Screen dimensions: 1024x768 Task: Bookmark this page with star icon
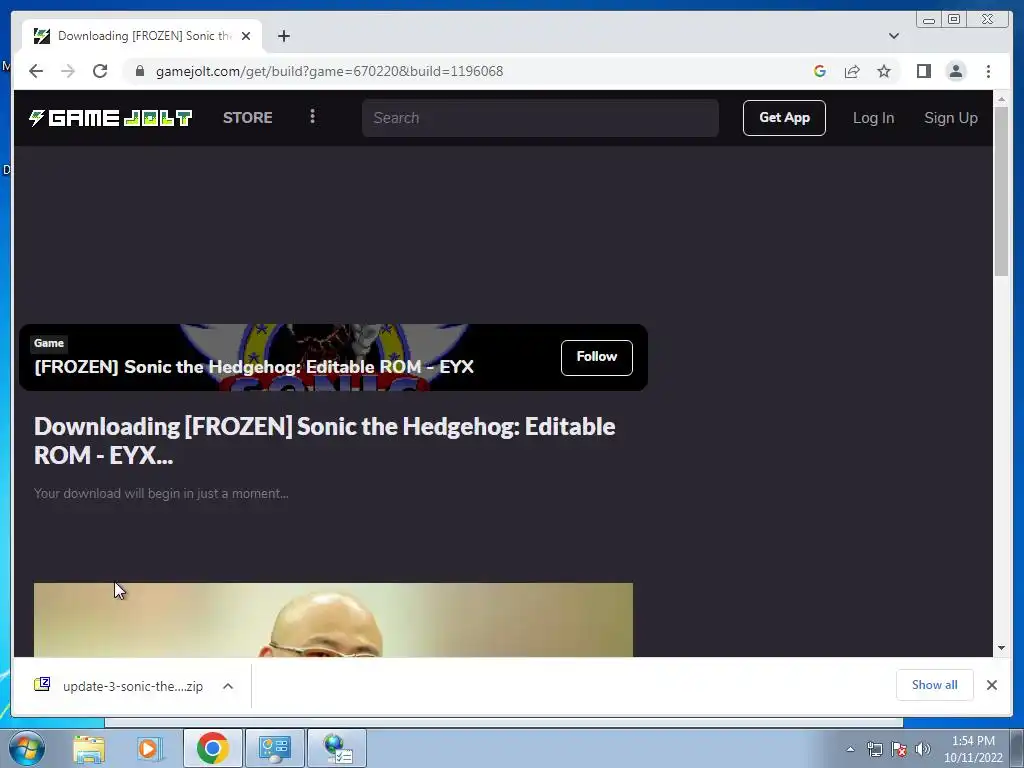click(x=884, y=71)
